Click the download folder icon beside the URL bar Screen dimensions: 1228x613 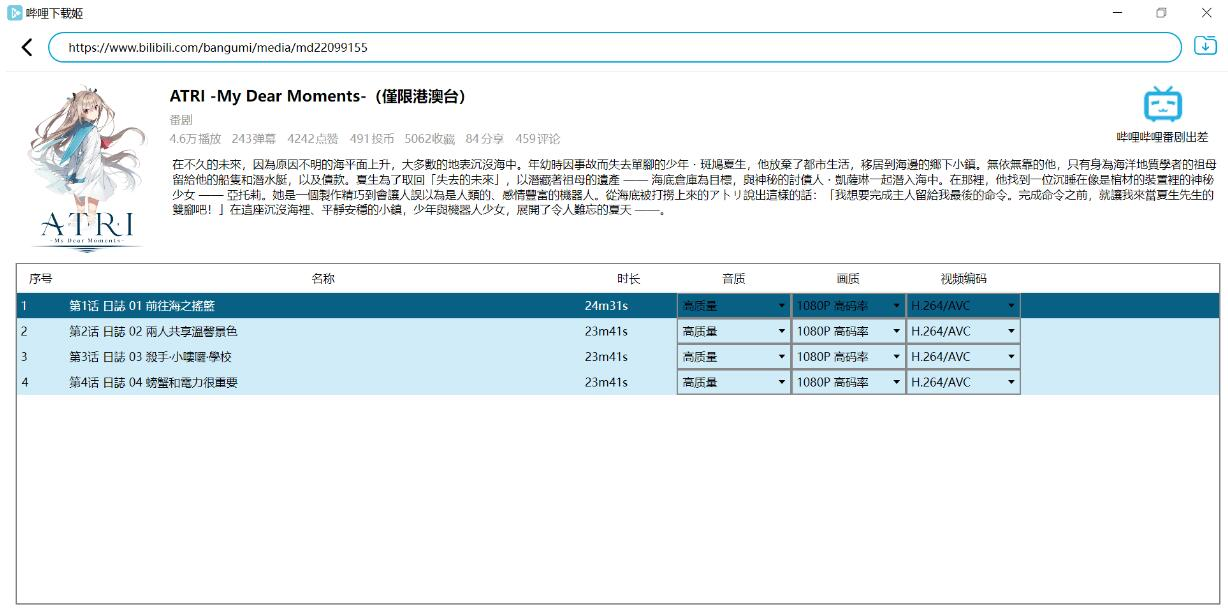pos(1207,46)
